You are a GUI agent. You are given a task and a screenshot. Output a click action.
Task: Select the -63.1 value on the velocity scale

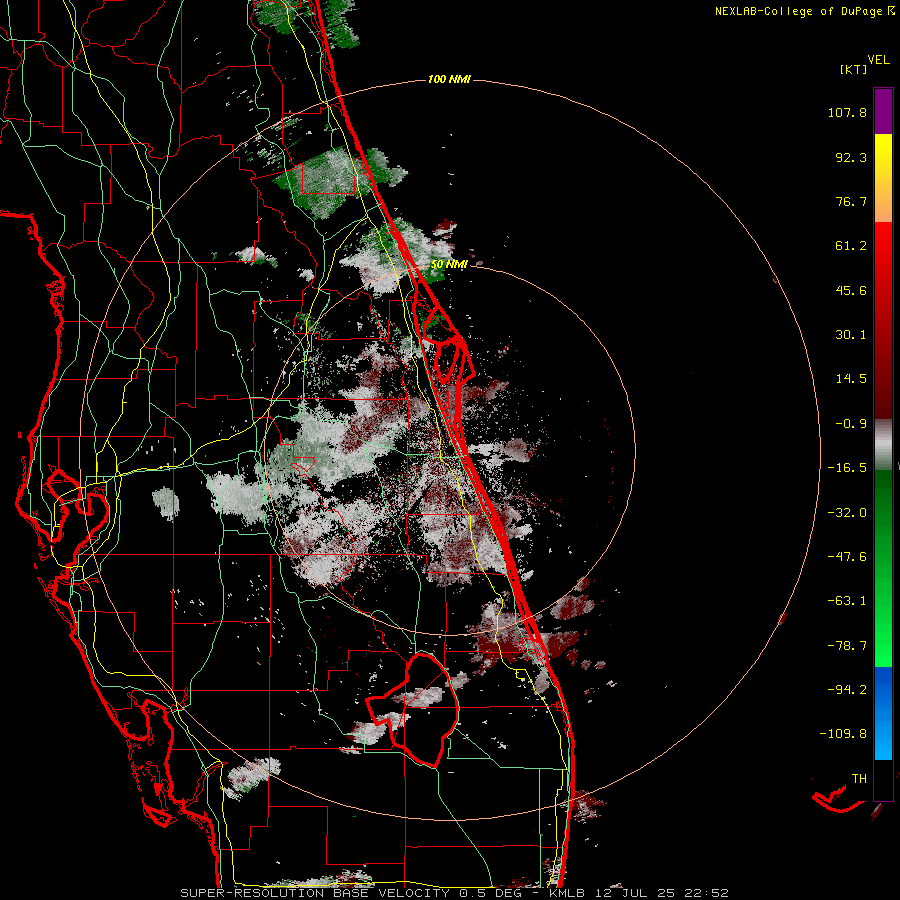click(x=847, y=601)
